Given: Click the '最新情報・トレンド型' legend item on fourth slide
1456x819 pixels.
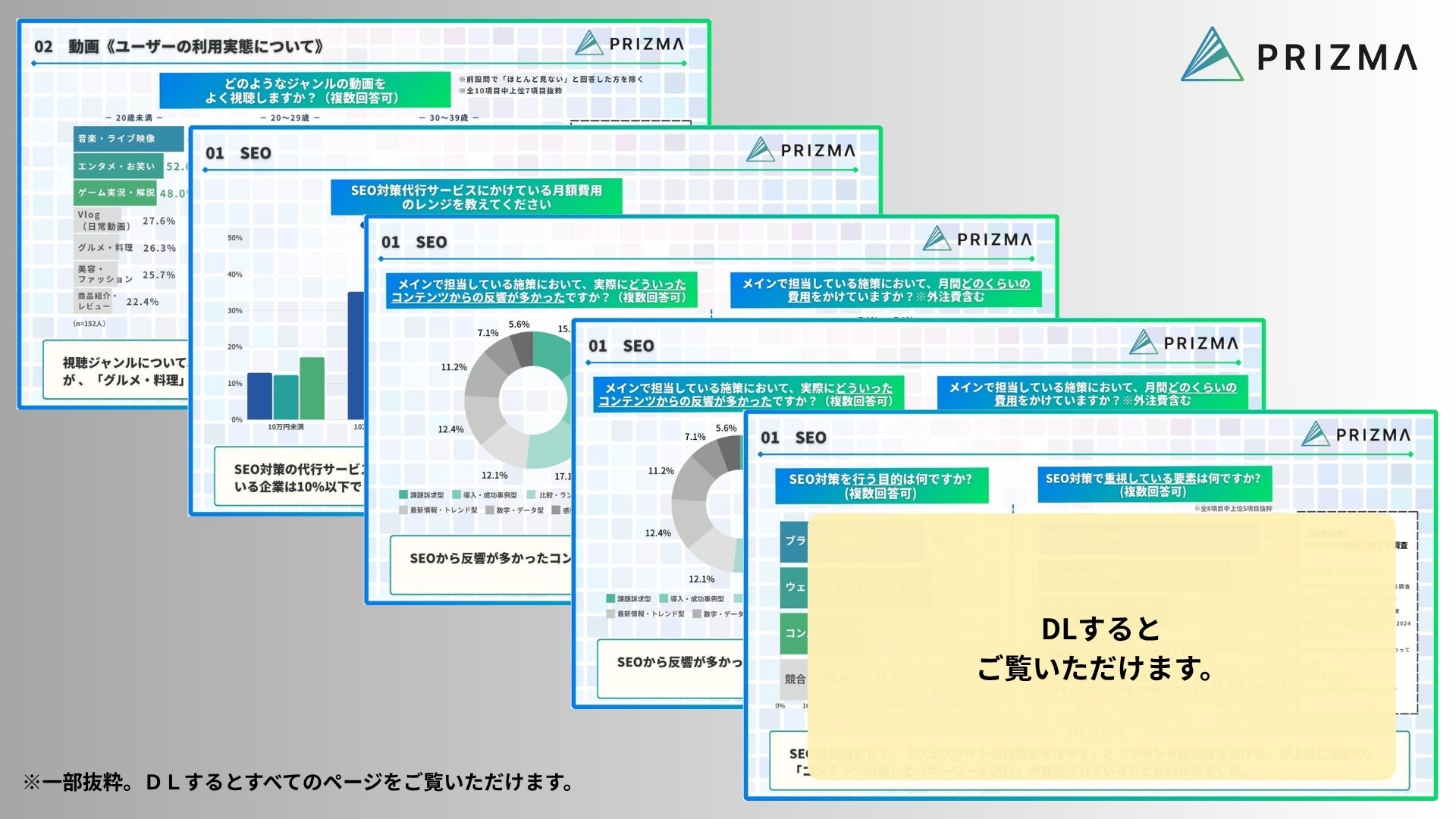Looking at the screenshot, I should 645,613.
